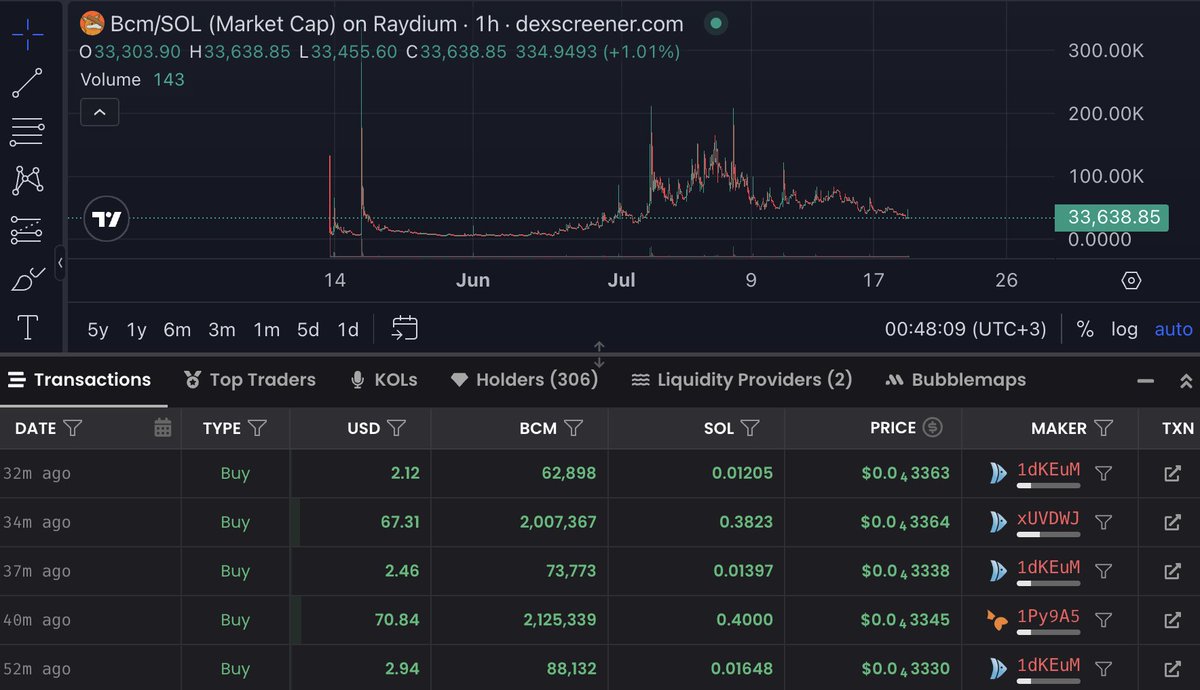
Task: Click the dollar icon beside PRICE header
Action: point(932,427)
